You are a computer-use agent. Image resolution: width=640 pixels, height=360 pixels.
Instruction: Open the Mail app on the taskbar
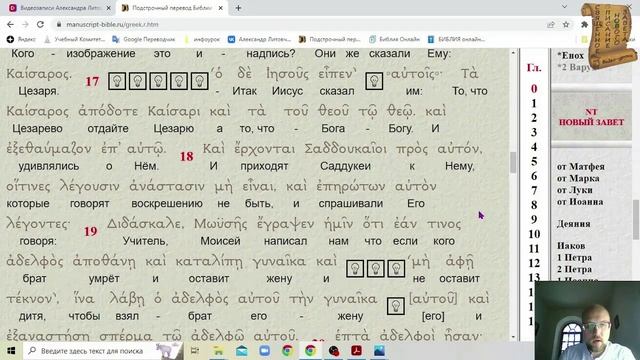(x=242, y=351)
